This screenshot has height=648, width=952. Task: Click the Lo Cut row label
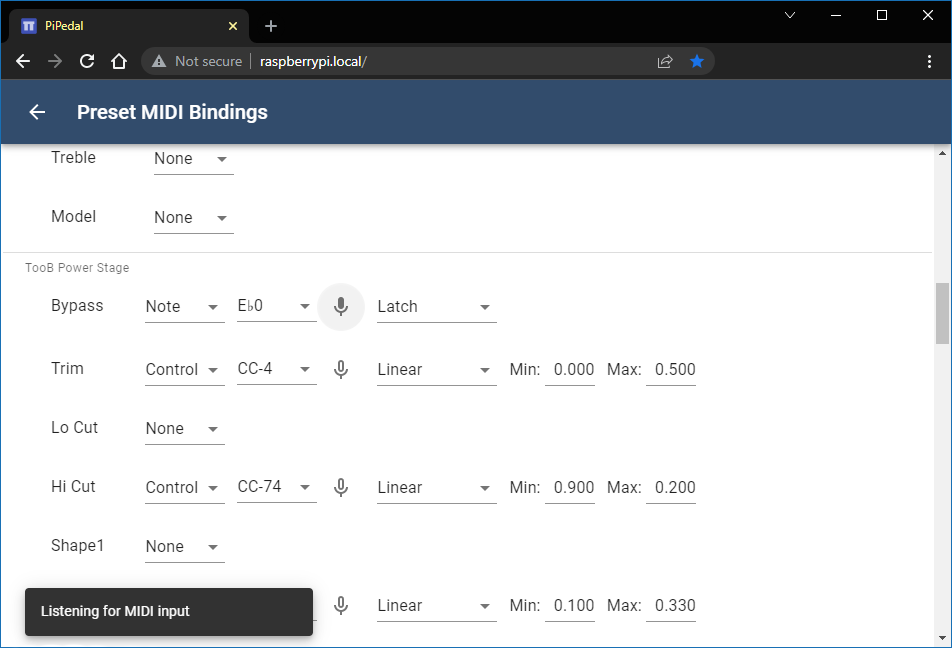[75, 428]
